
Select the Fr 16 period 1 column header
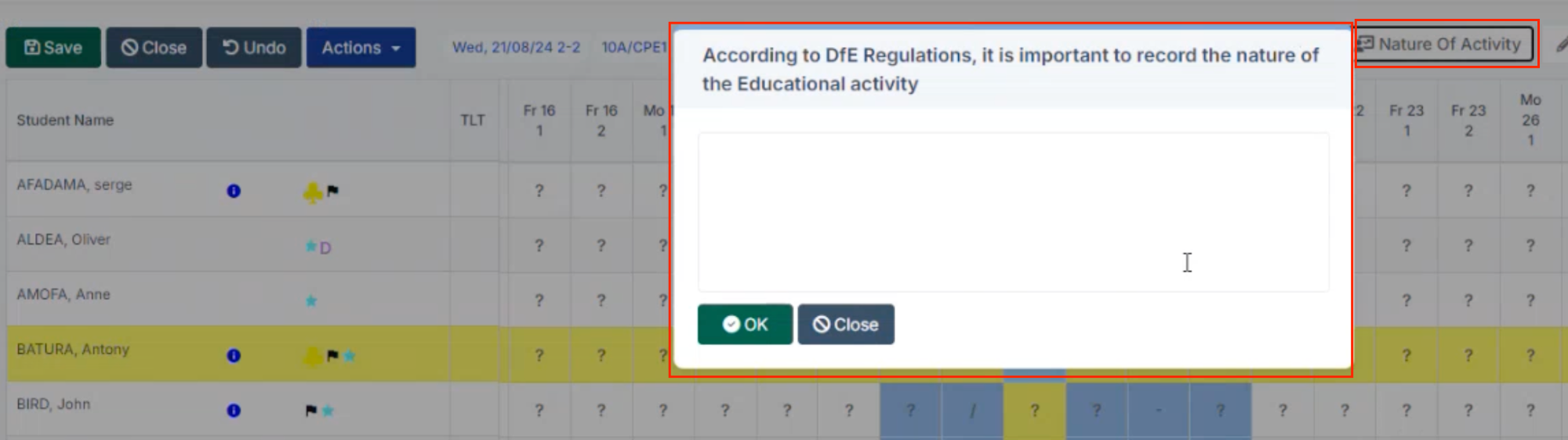[x=539, y=121]
